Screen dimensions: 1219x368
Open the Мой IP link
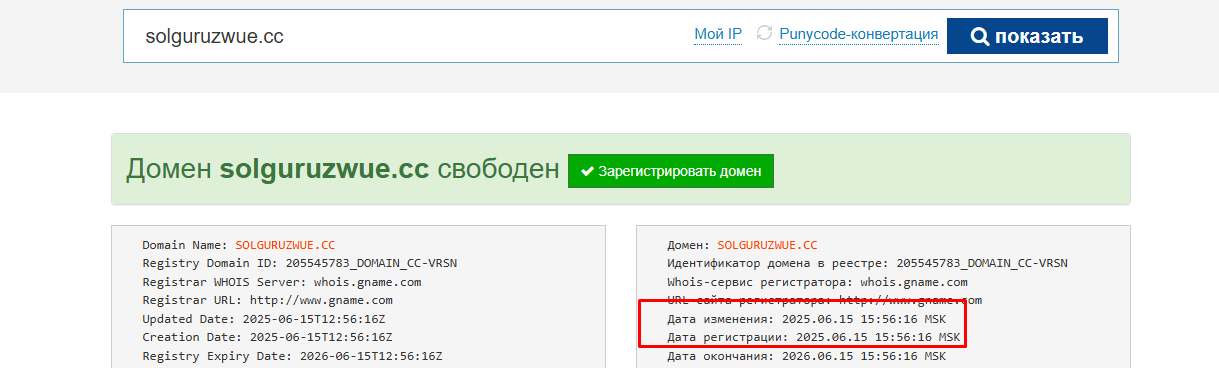718,35
